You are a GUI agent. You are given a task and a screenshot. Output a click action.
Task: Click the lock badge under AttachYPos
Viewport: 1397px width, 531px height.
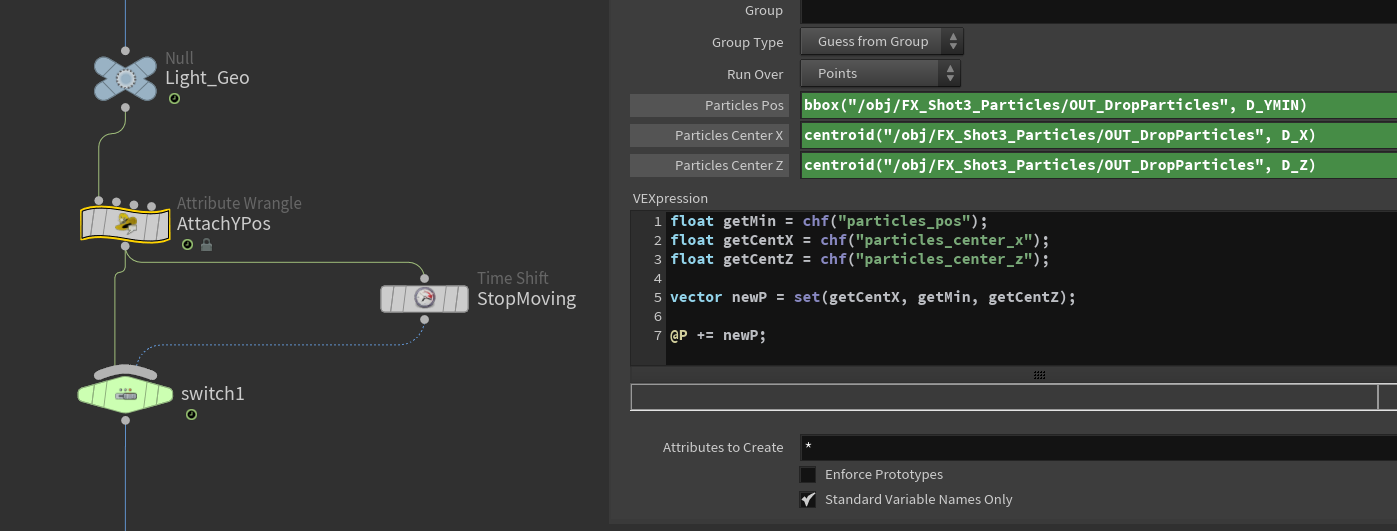(x=206, y=245)
